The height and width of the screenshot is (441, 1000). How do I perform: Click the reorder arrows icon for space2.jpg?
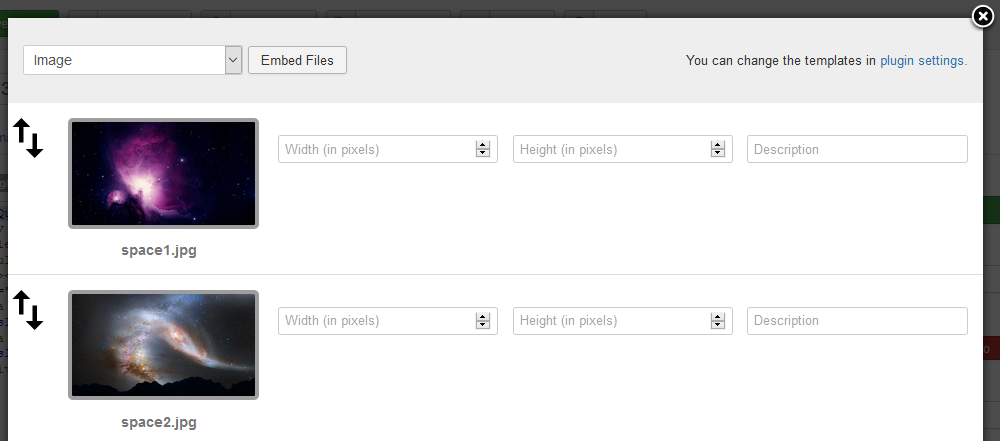(x=28, y=309)
